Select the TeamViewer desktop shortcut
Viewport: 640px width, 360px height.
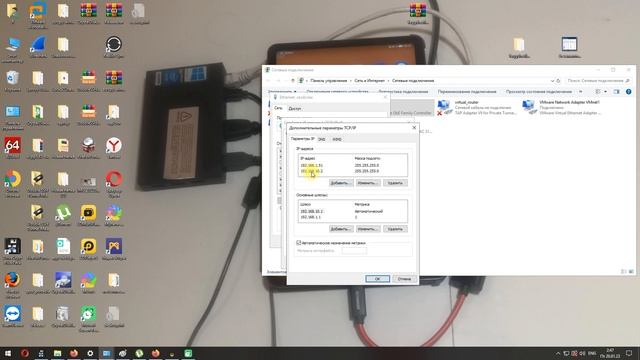[12, 316]
